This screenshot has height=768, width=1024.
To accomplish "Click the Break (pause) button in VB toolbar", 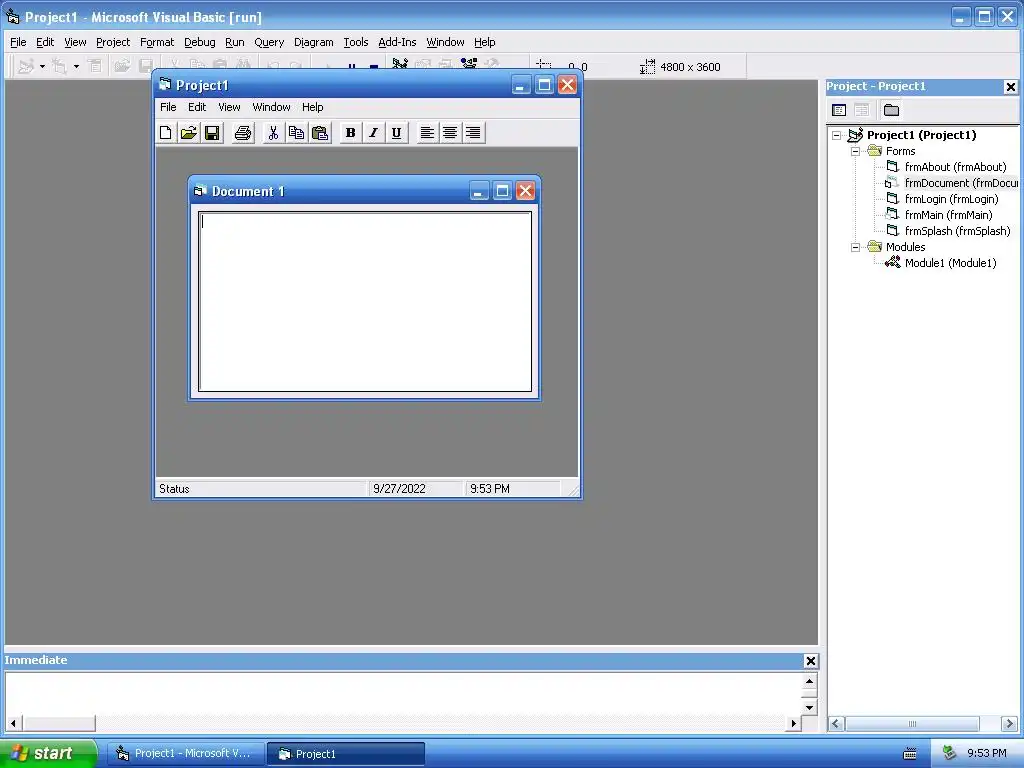I will point(352,67).
